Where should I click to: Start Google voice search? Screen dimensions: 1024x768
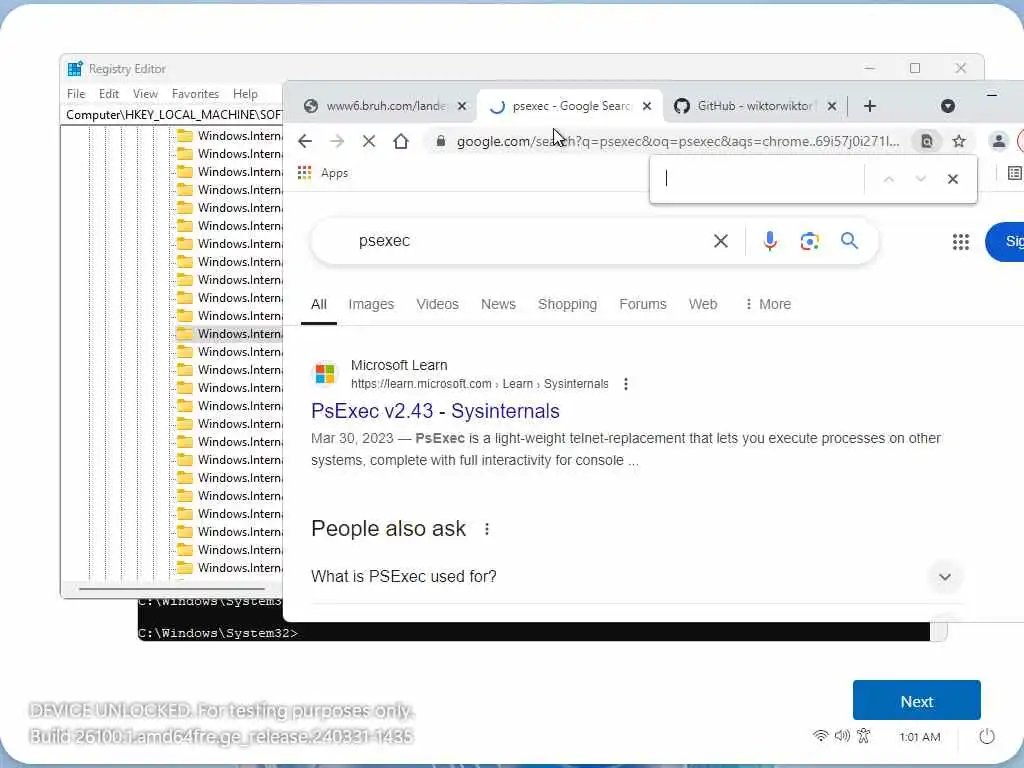(770, 241)
